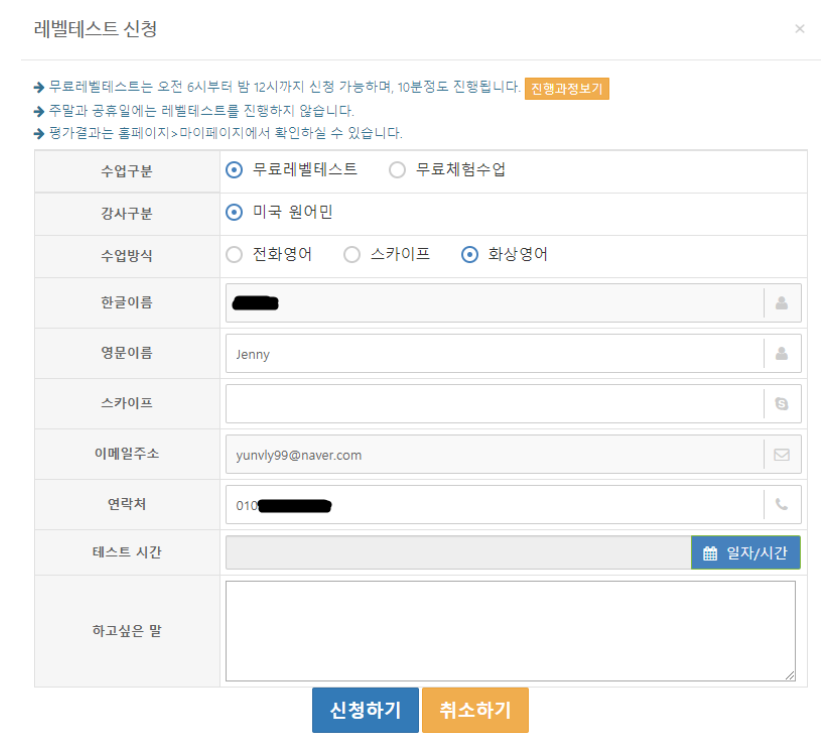This screenshot has width=825, height=754.
Task: Click the 연락처 row label
Action: click(127, 504)
